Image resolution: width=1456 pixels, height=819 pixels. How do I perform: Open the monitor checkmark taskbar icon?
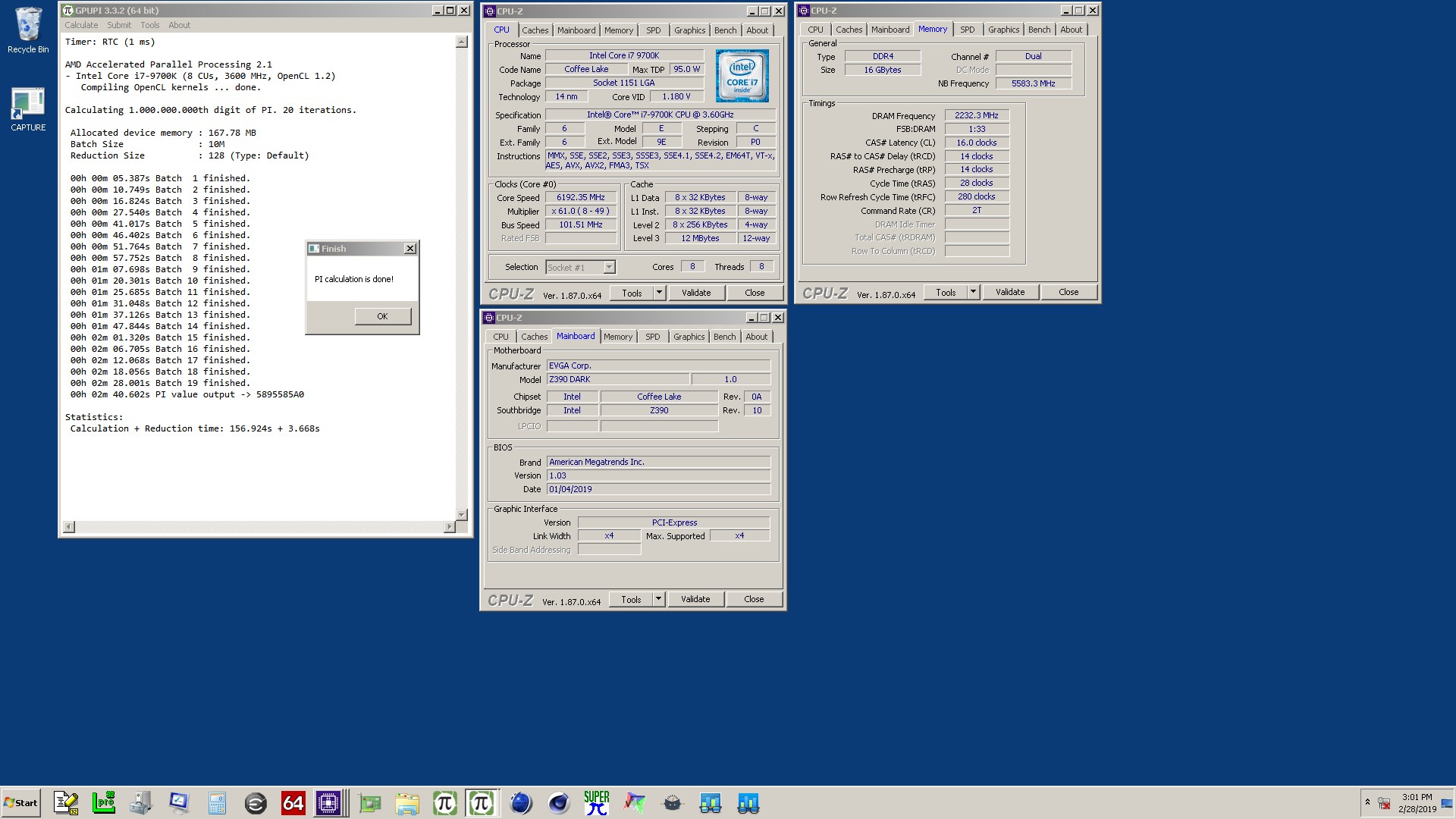tap(179, 803)
